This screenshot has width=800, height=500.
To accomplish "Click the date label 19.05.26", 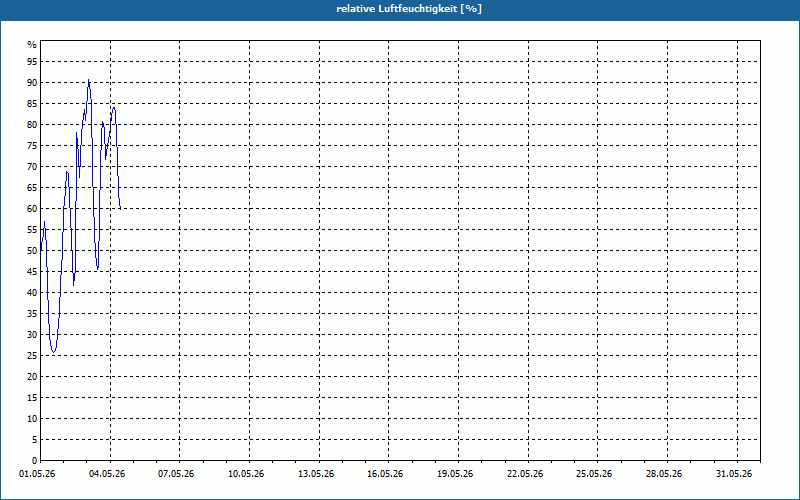I will pos(455,474).
